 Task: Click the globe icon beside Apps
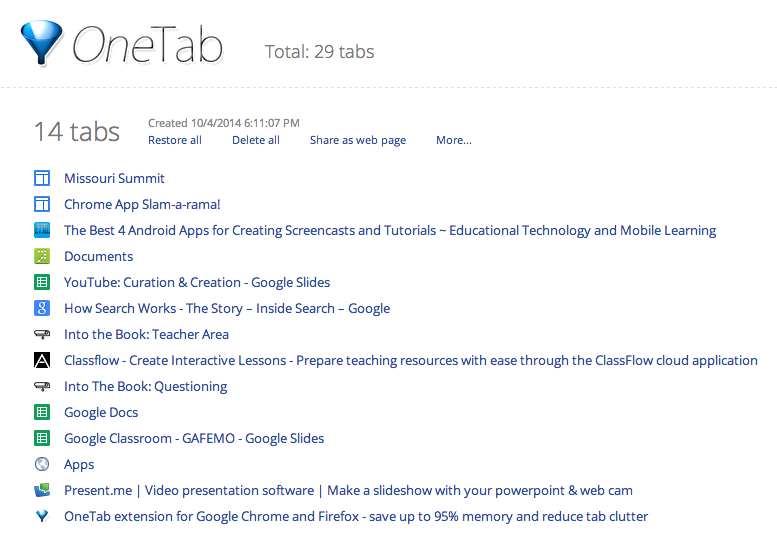[42, 464]
